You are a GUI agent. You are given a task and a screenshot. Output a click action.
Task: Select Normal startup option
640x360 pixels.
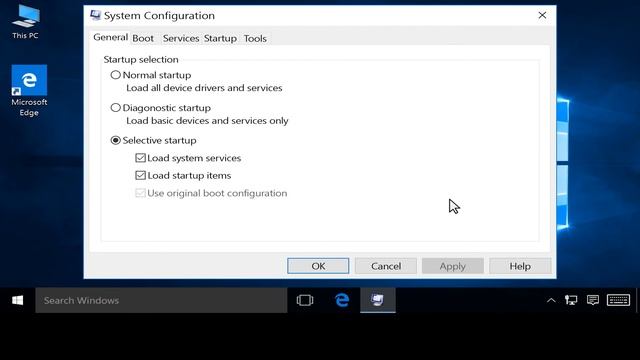[x=116, y=75]
